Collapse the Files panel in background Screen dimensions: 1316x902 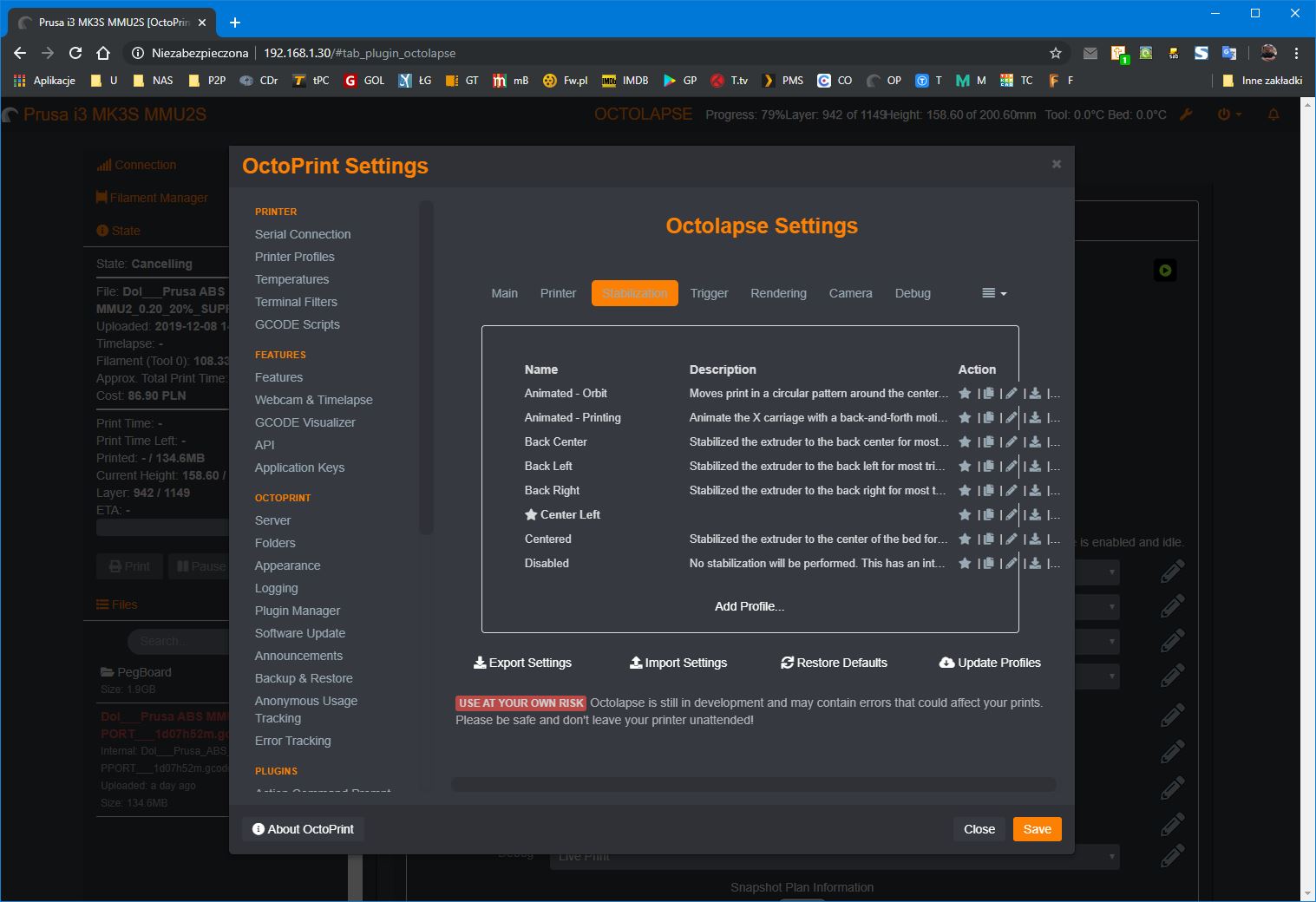(117, 605)
